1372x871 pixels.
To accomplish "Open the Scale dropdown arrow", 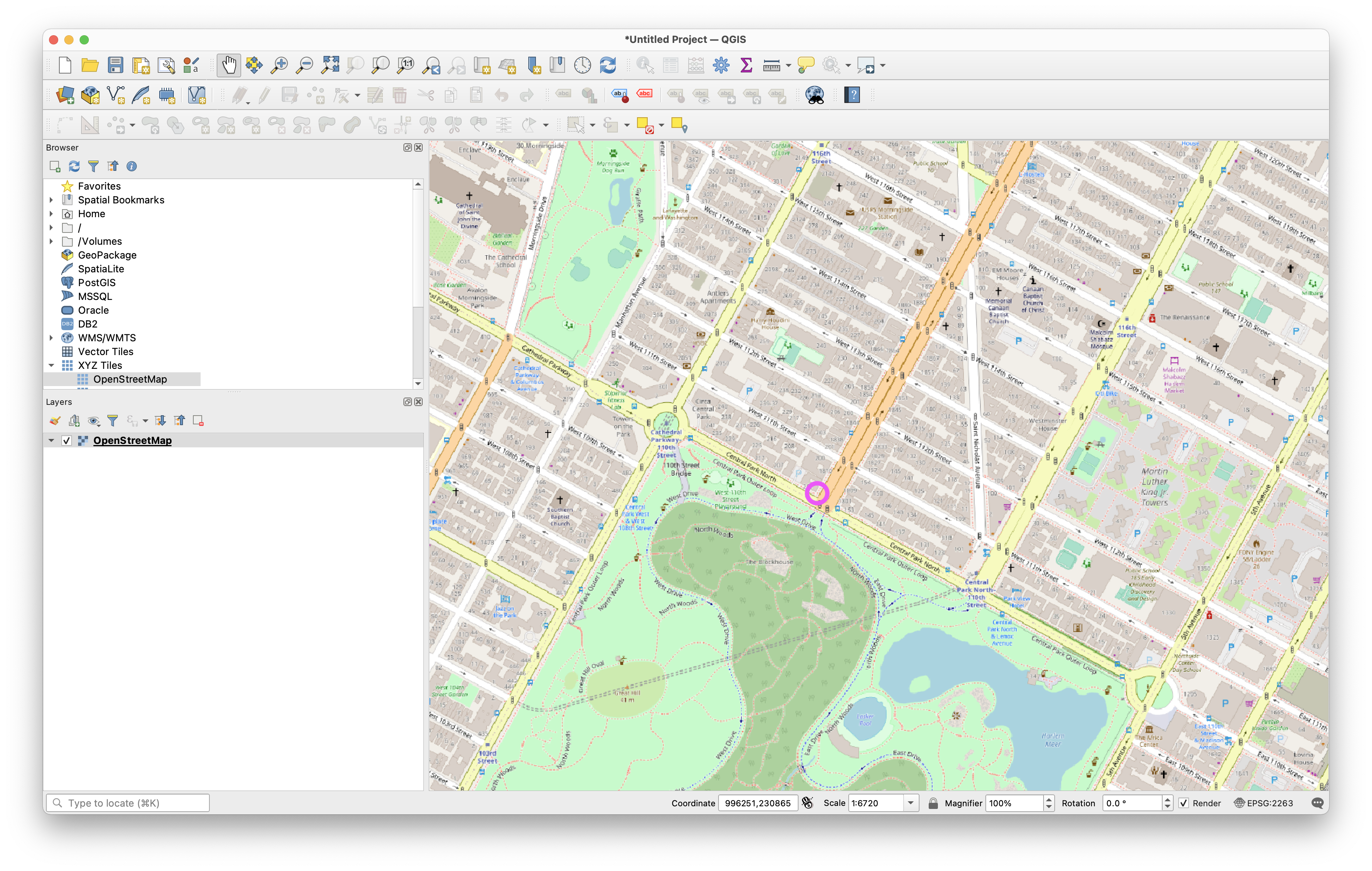I will click(x=910, y=803).
